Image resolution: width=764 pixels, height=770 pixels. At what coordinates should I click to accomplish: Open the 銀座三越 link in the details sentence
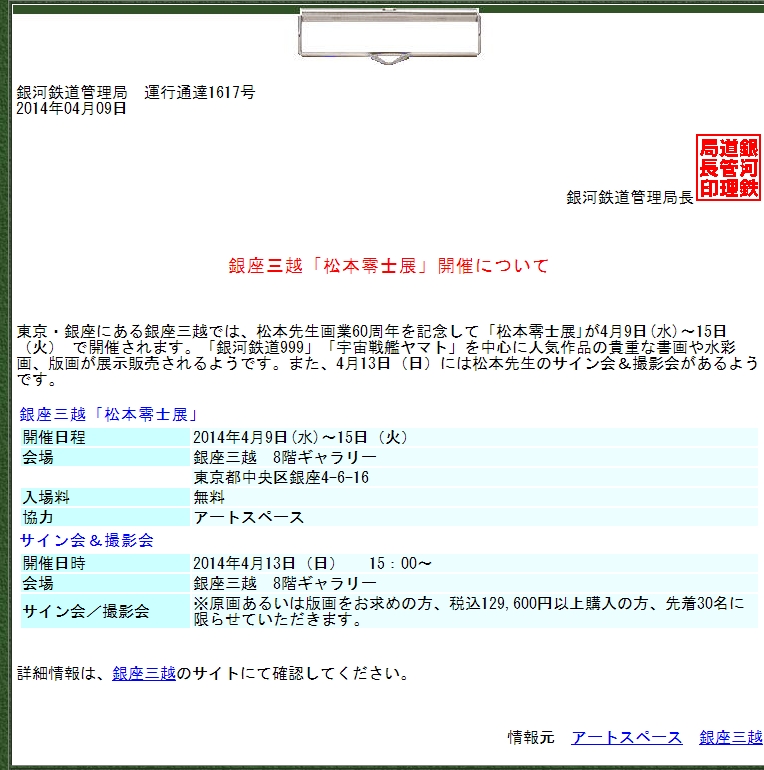tap(144, 673)
